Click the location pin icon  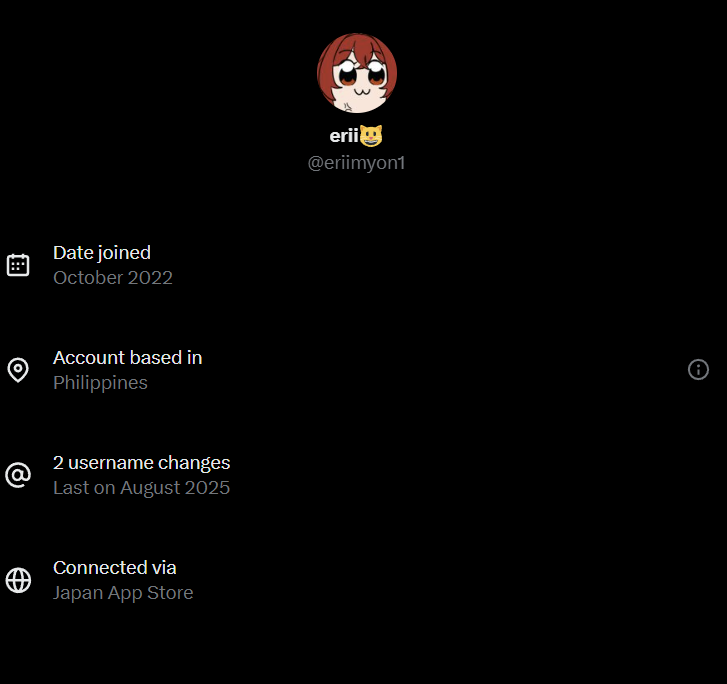18,370
